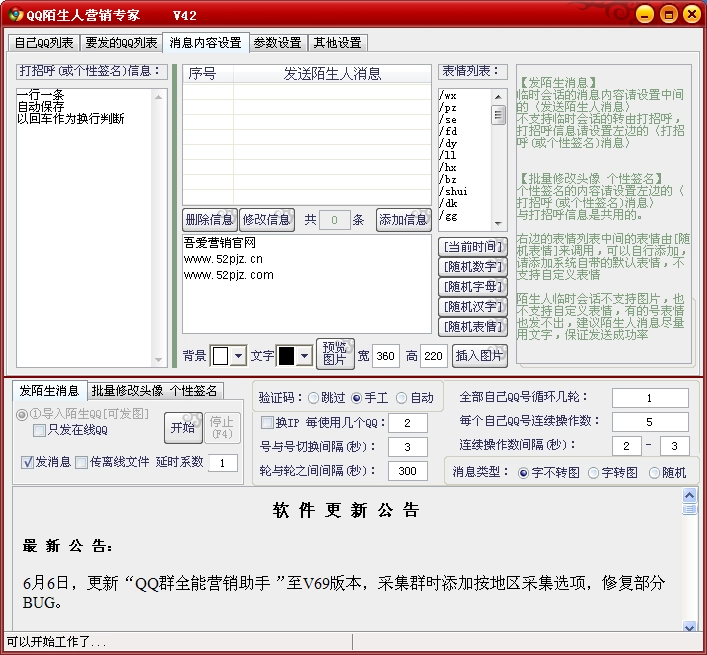Click the 延时系数 input field
The image size is (707, 655).
pos(223,463)
